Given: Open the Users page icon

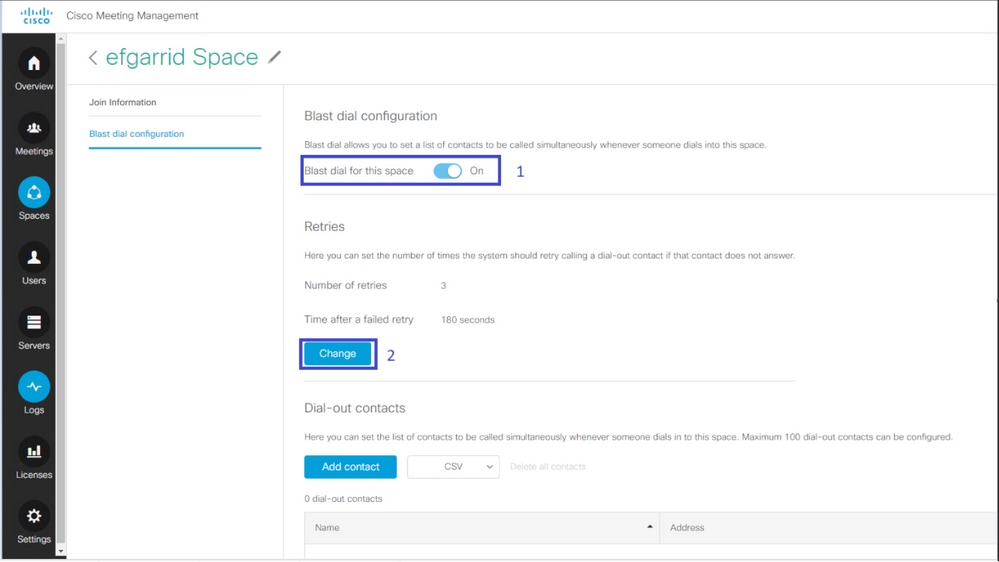Looking at the screenshot, I should (34, 258).
